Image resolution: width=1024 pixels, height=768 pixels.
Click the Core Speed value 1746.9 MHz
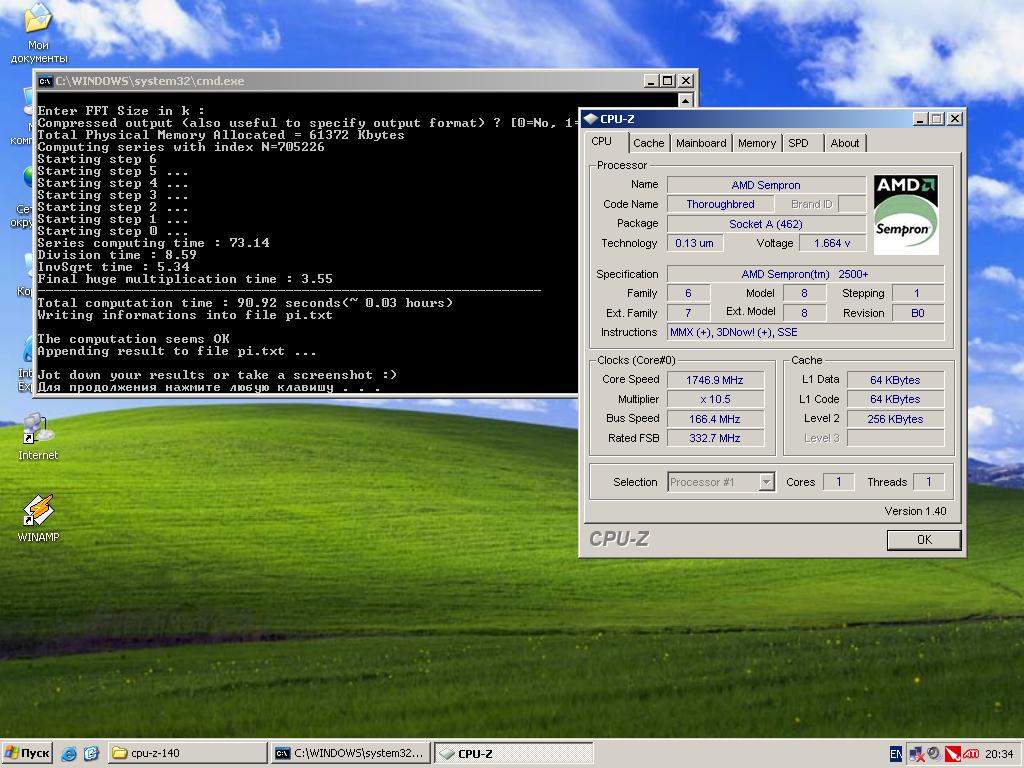[x=715, y=380]
